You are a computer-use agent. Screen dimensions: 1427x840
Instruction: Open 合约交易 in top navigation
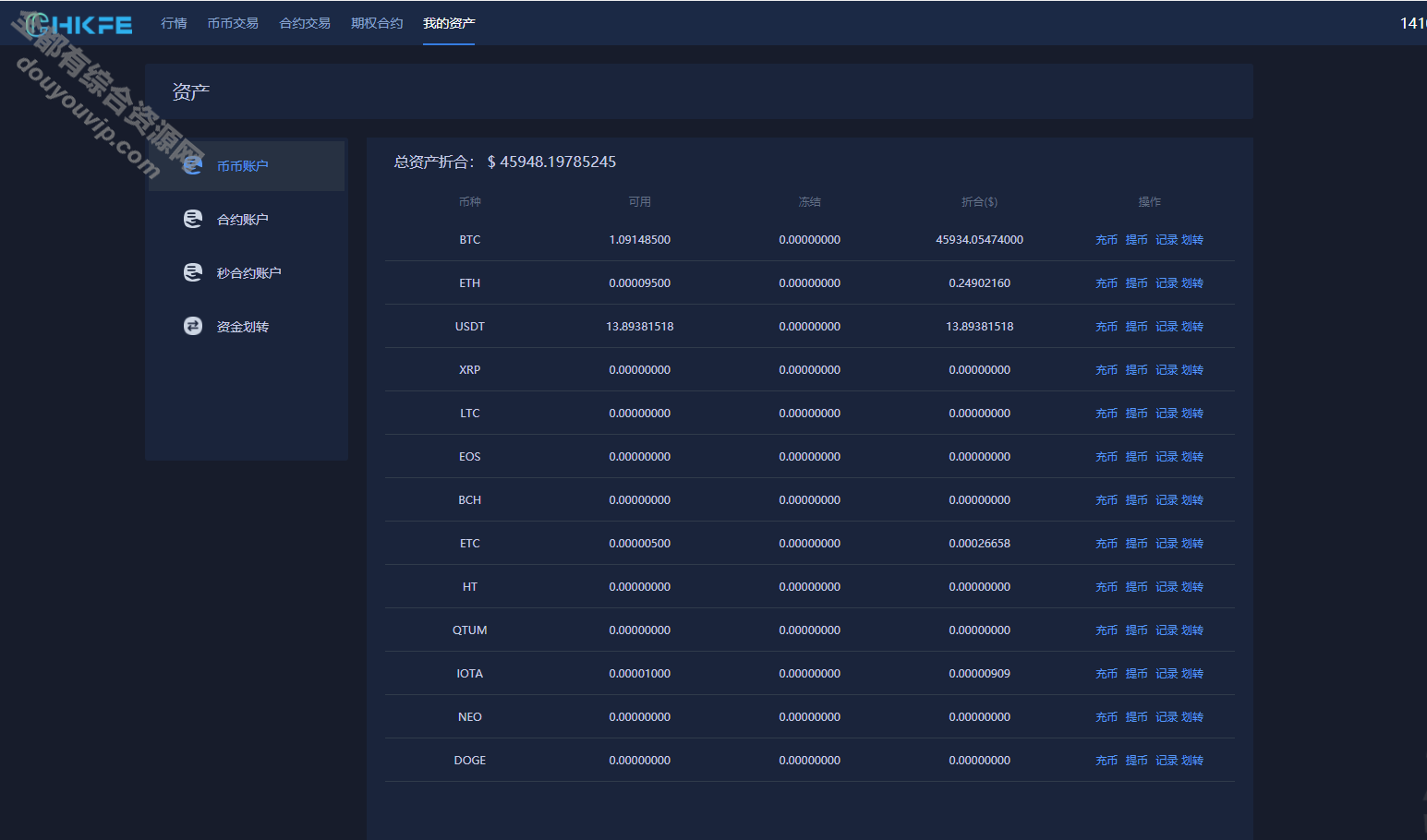tap(305, 23)
